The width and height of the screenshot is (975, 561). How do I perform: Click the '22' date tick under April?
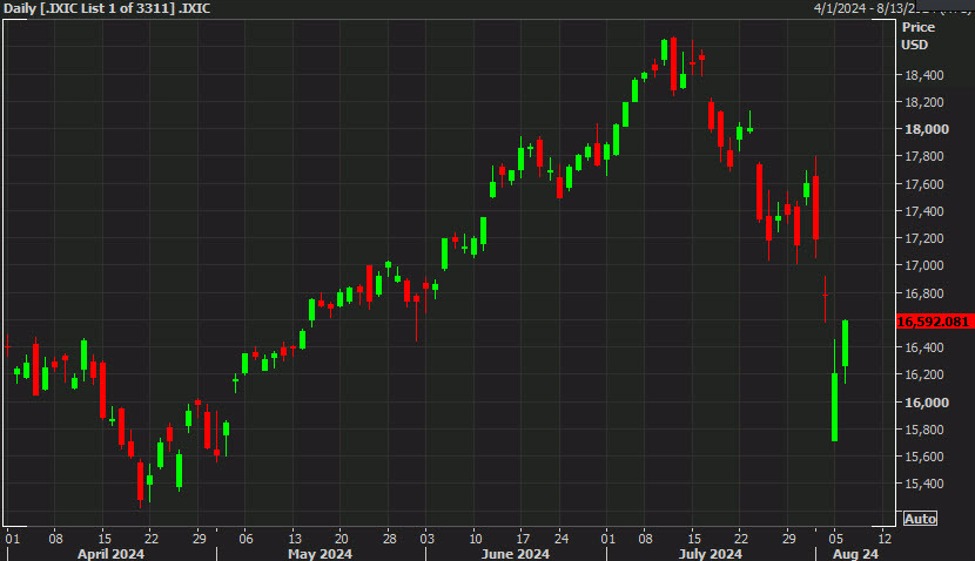pyautogui.click(x=151, y=539)
